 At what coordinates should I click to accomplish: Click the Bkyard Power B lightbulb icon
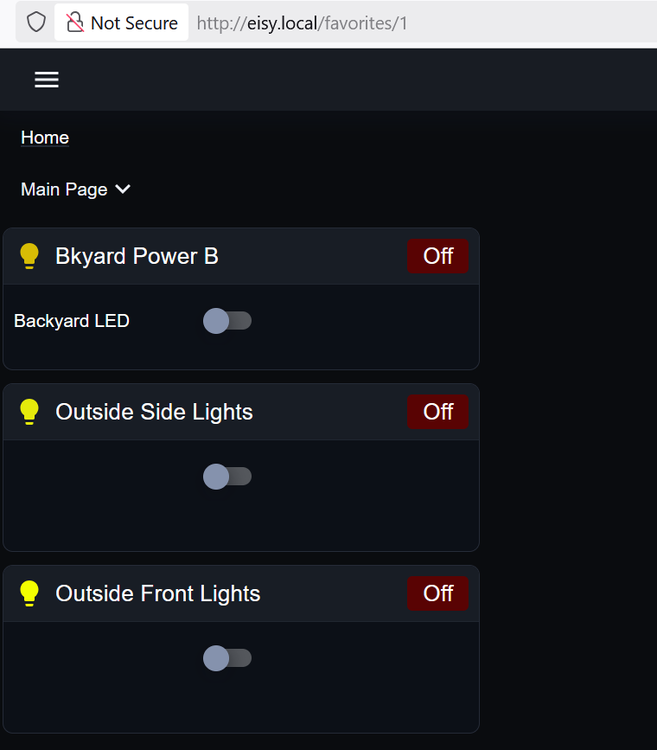pos(29,256)
